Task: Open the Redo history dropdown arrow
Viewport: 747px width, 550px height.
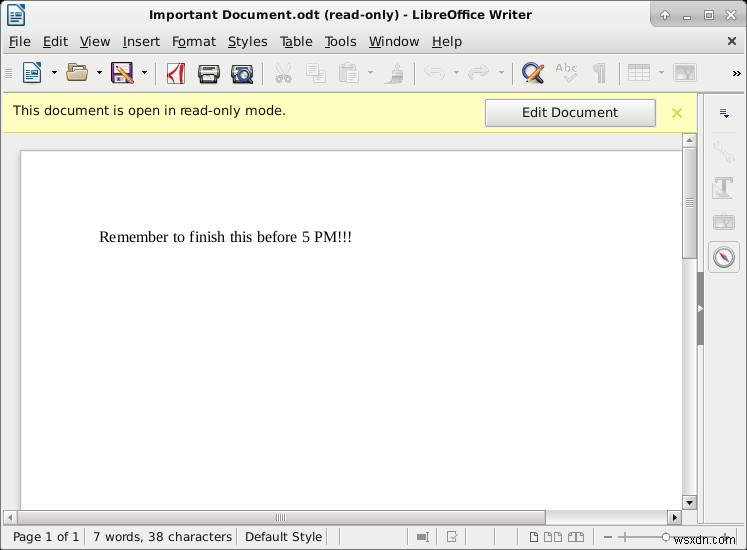Action: coord(501,73)
